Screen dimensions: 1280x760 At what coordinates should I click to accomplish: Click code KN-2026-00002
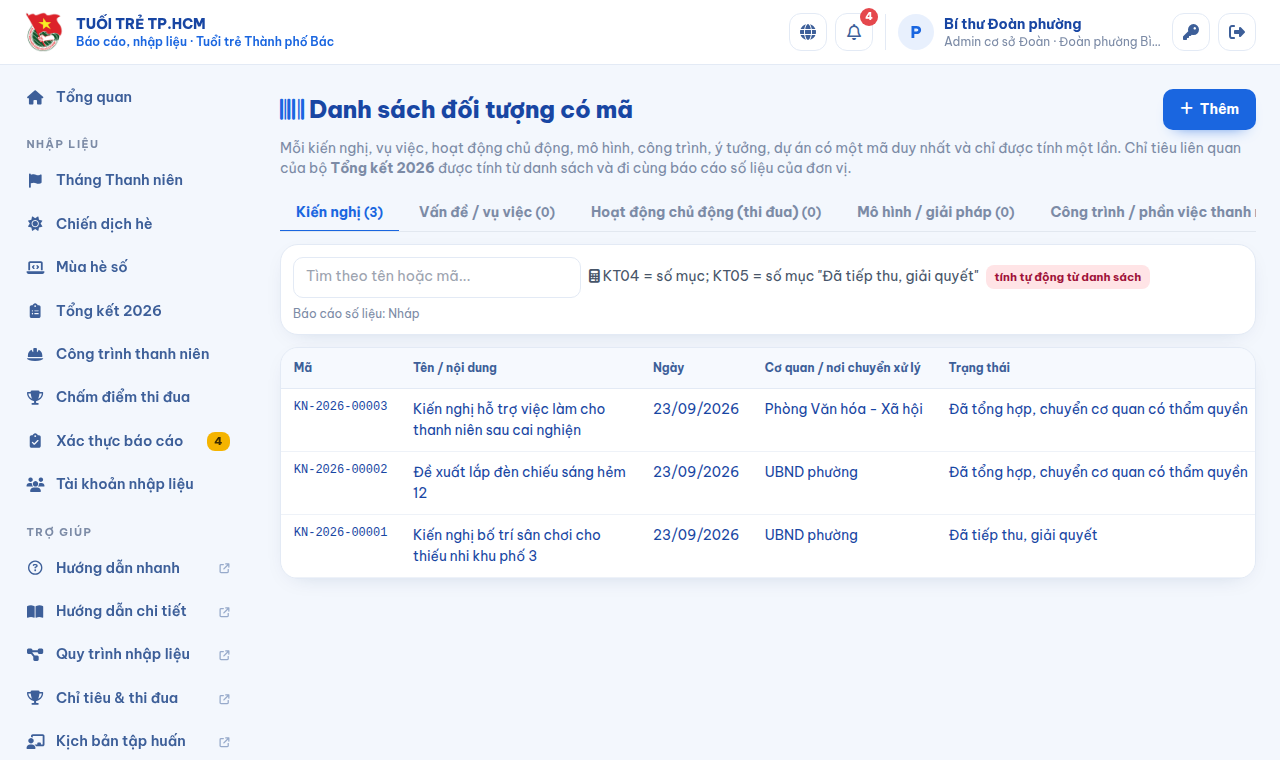tap(340, 469)
